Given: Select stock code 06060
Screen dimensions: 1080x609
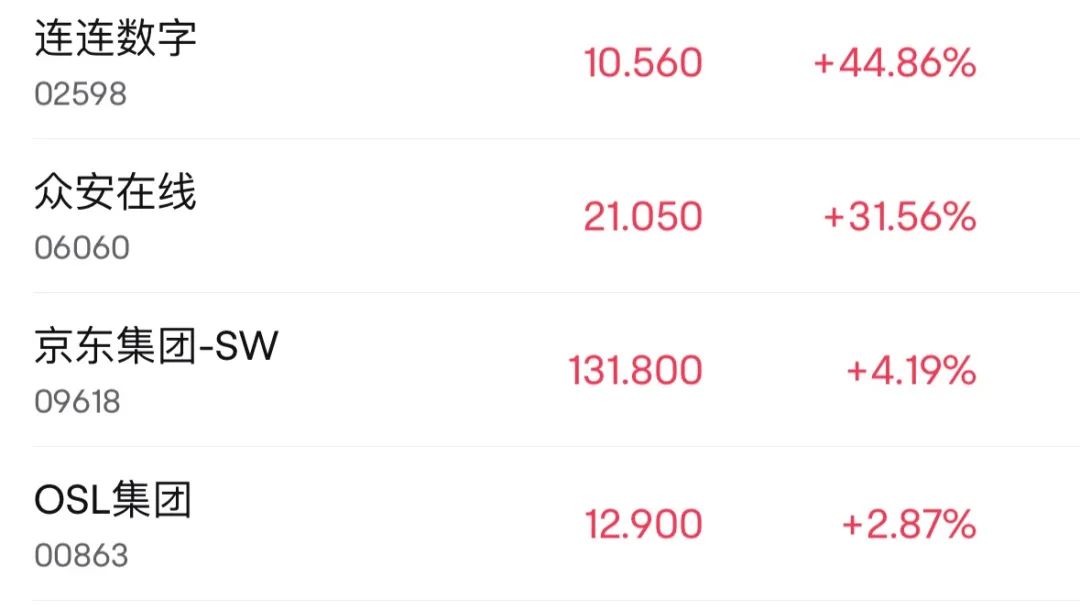Looking at the screenshot, I should 82,248.
